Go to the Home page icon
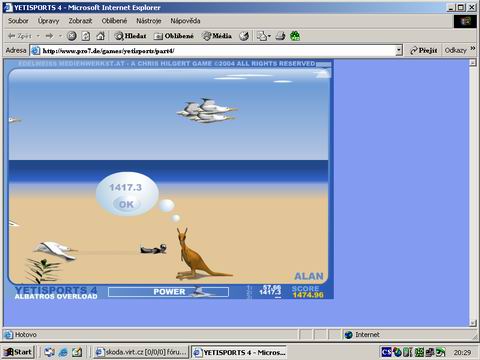The height and width of the screenshot is (360, 480). pyautogui.click(x=100, y=36)
